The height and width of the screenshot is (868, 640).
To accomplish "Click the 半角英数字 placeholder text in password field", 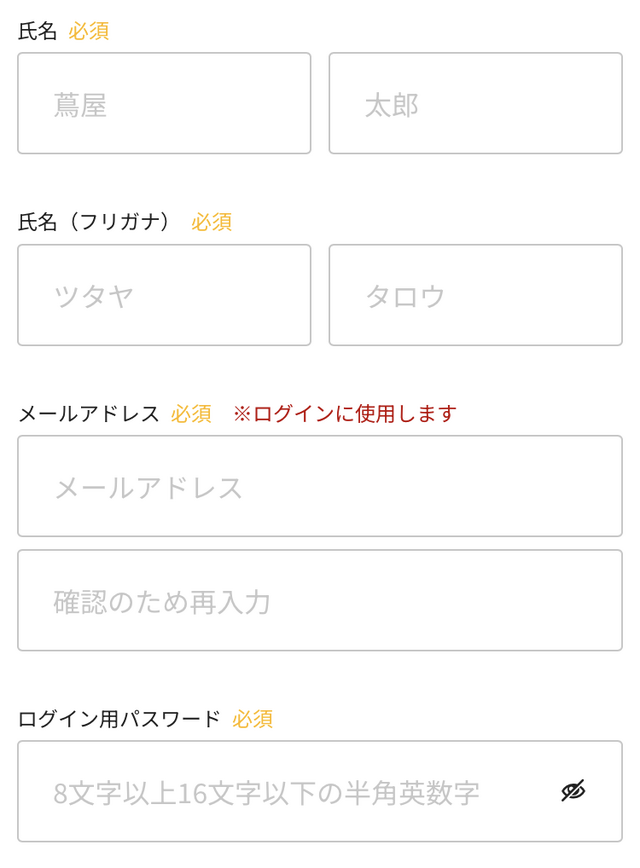I will 421,793.
